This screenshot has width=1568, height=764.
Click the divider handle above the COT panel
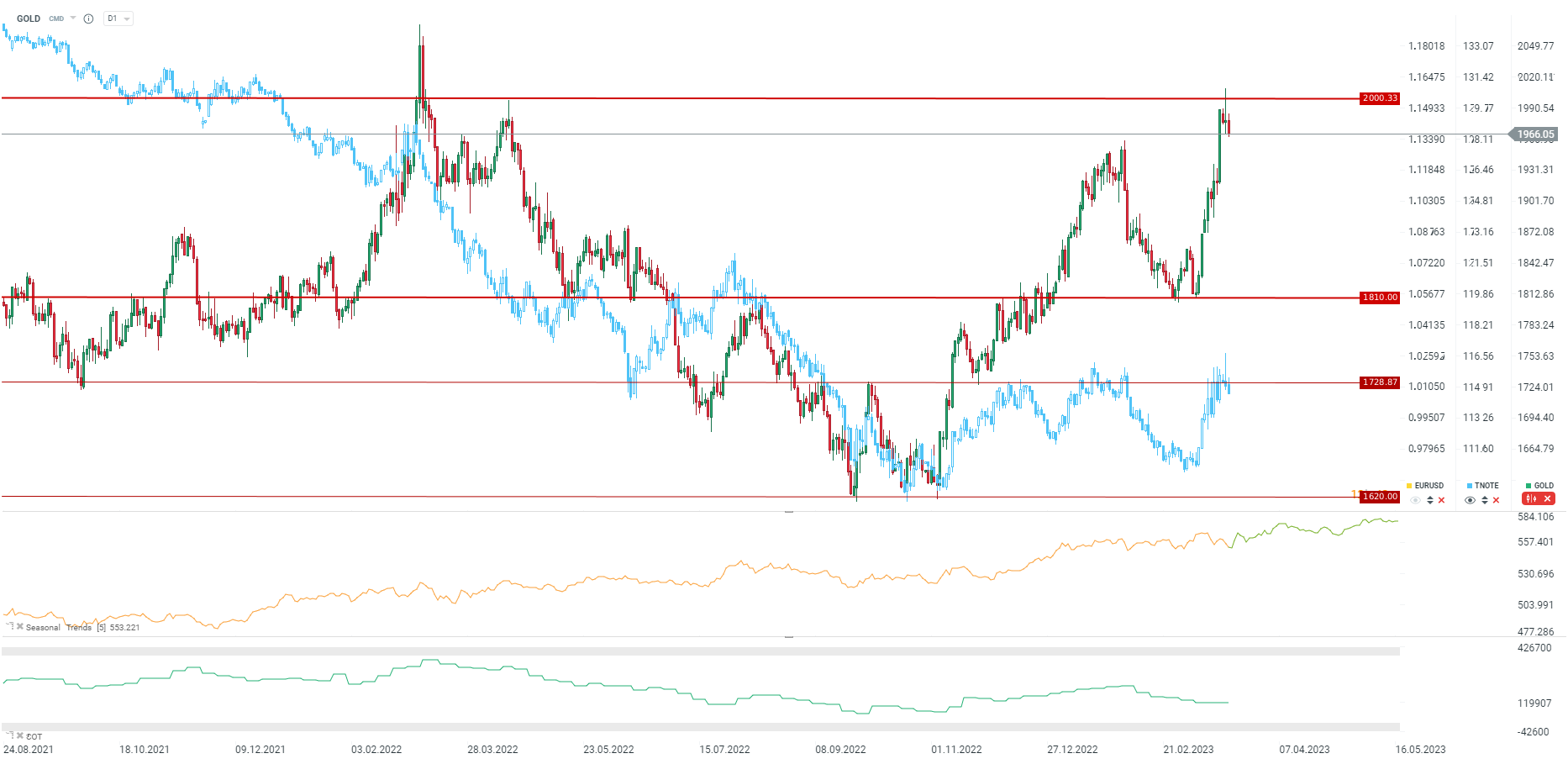tap(789, 637)
